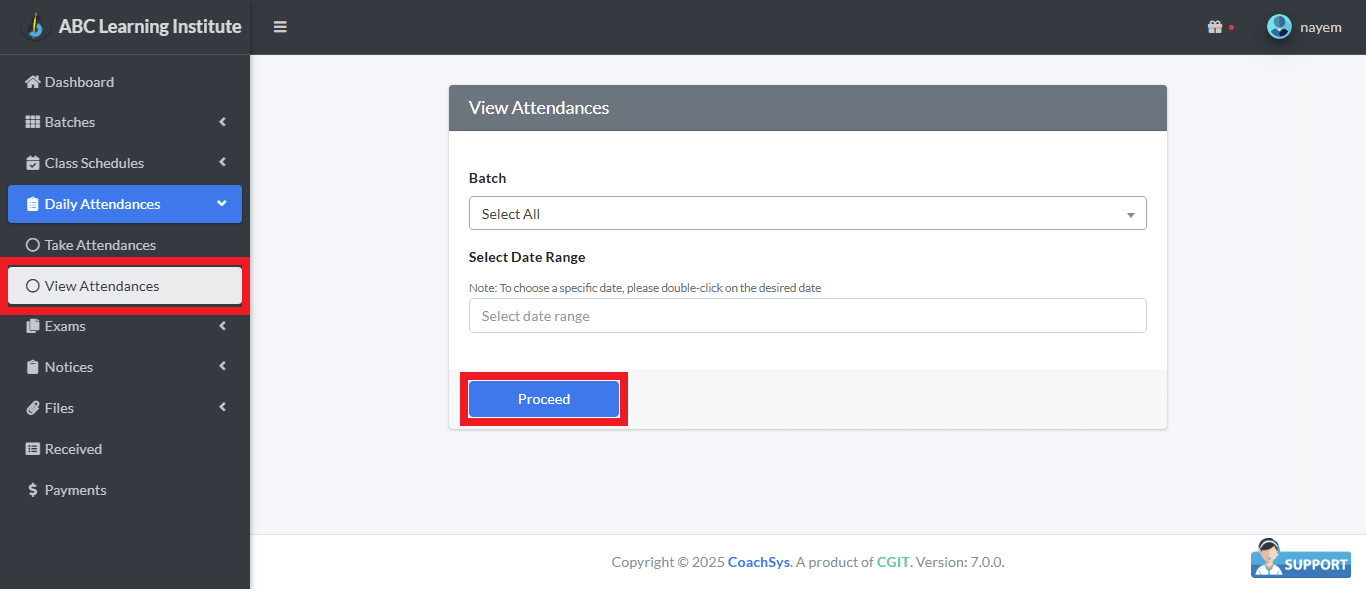Click the Received list icon
This screenshot has height=589, width=1366.
point(33,449)
